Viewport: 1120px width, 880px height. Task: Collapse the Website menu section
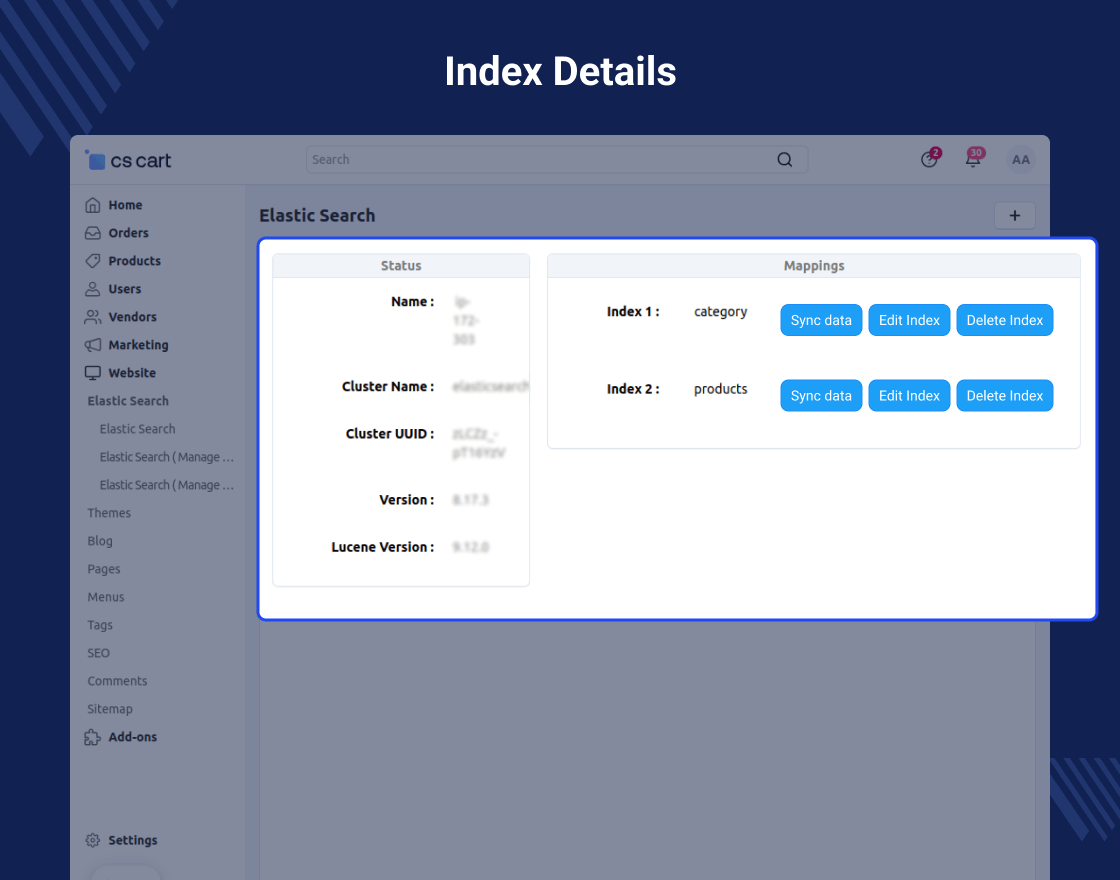tap(131, 373)
